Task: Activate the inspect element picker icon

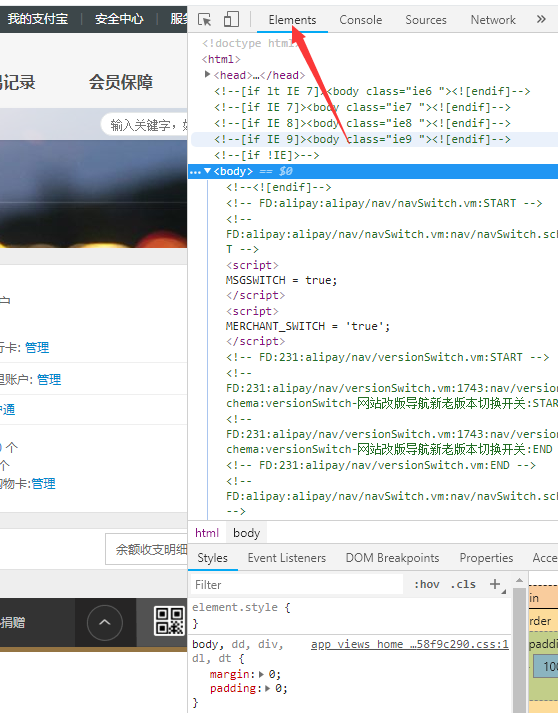Action: tap(205, 20)
